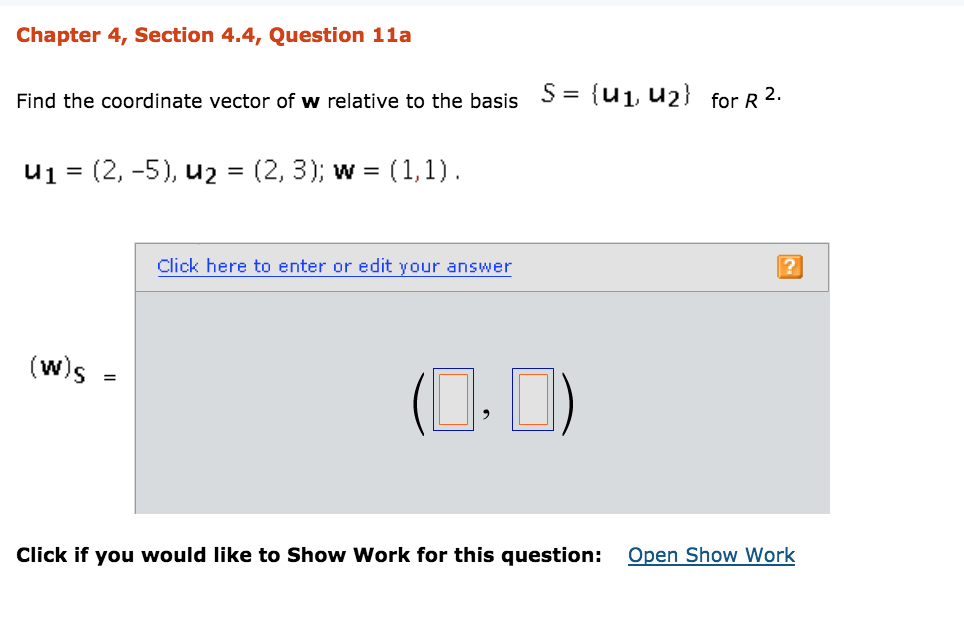
Task: Click the left parenthesis of the answer vector
Action: pyautogui.click(x=420, y=401)
